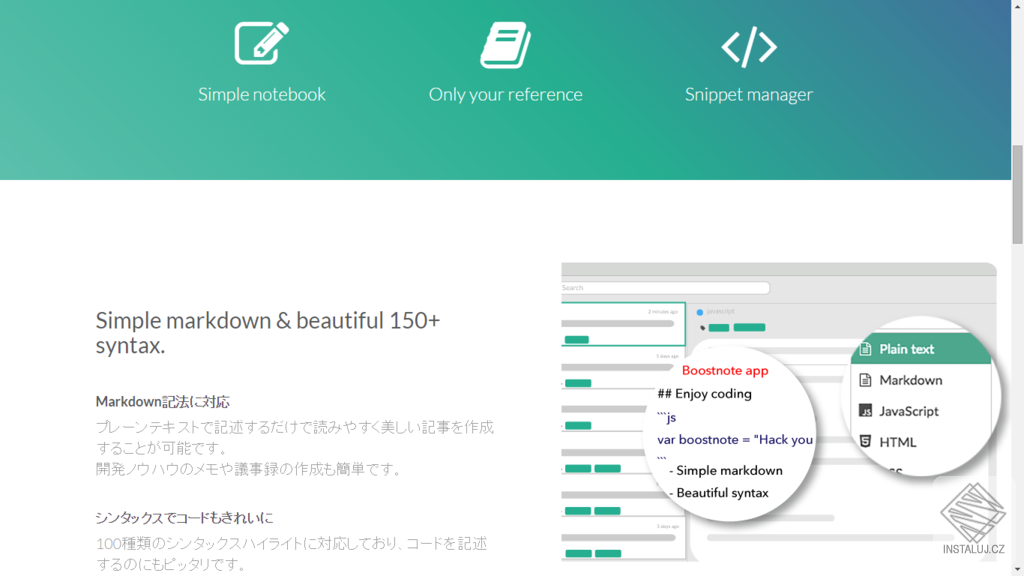The height and width of the screenshot is (576, 1024).
Task: Click the Simple notebook label
Action: (x=262, y=94)
